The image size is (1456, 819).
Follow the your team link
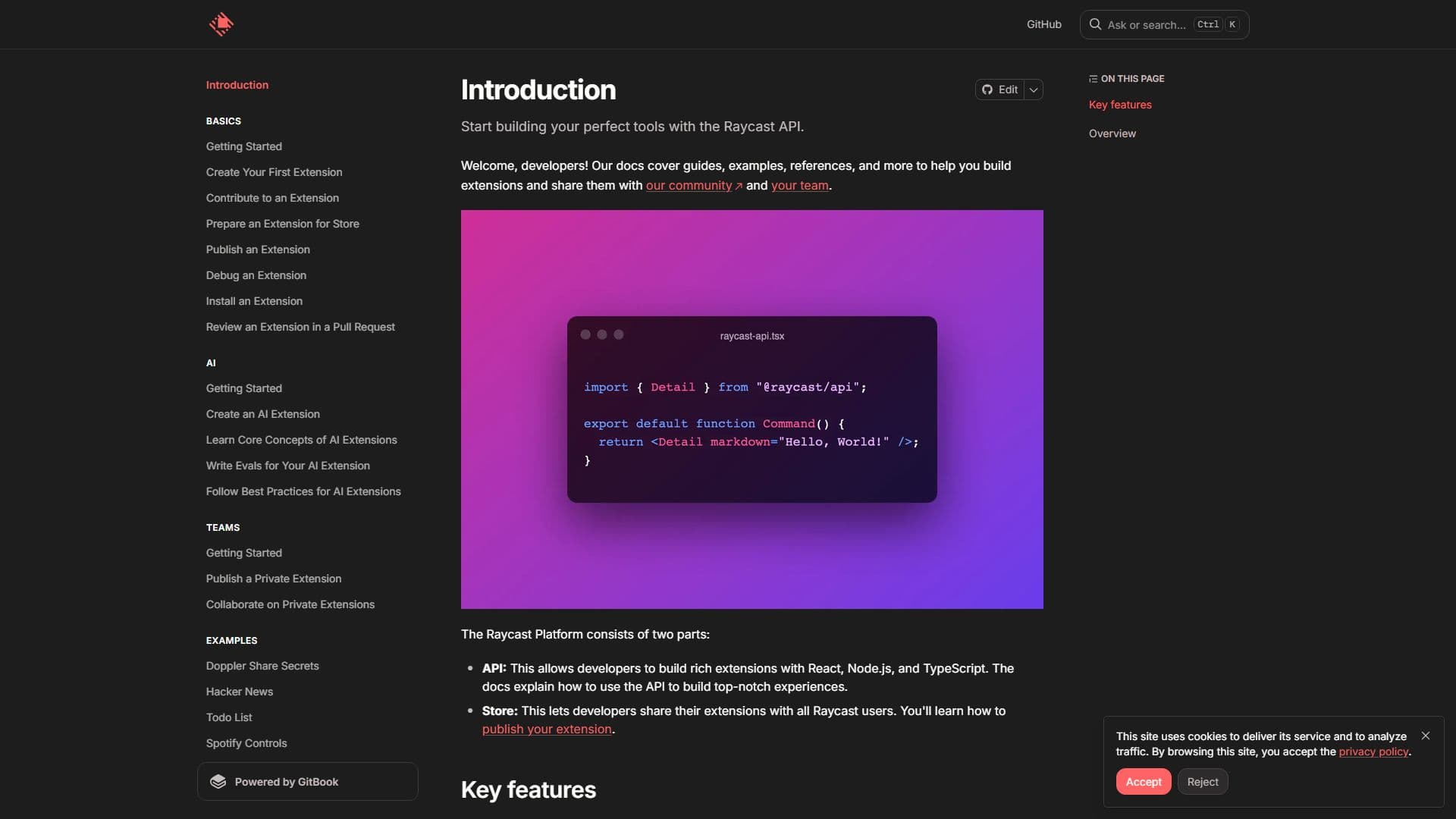800,185
